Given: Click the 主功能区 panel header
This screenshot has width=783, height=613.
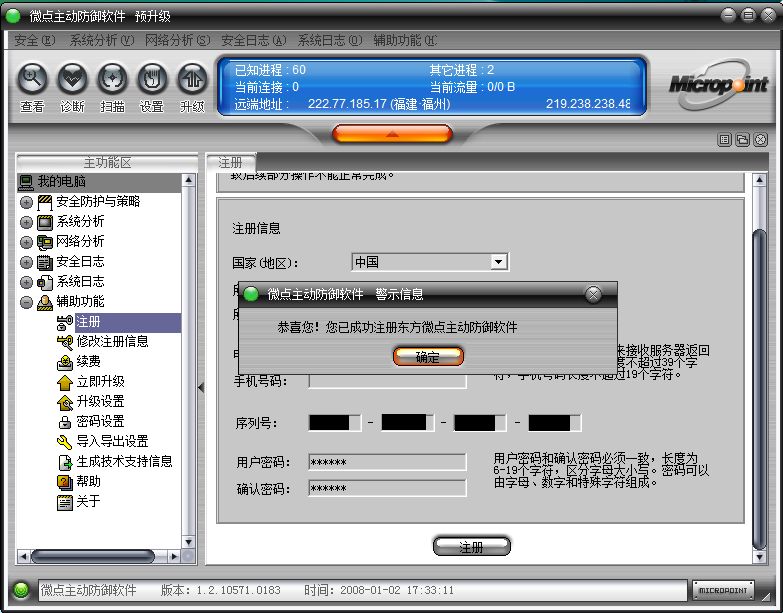Looking at the screenshot, I should [x=107, y=162].
